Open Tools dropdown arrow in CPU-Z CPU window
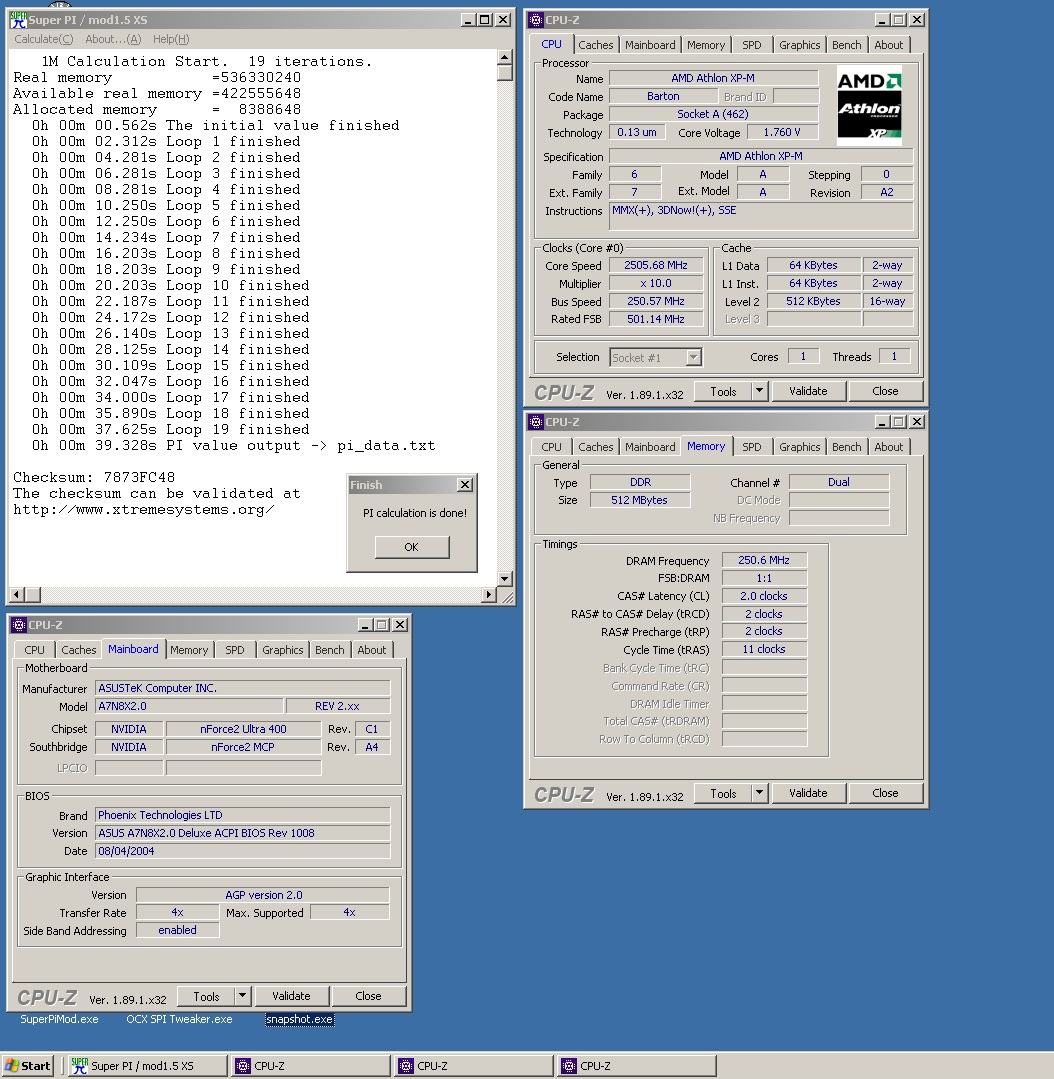This screenshot has width=1054, height=1079. (x=759, y=392)
